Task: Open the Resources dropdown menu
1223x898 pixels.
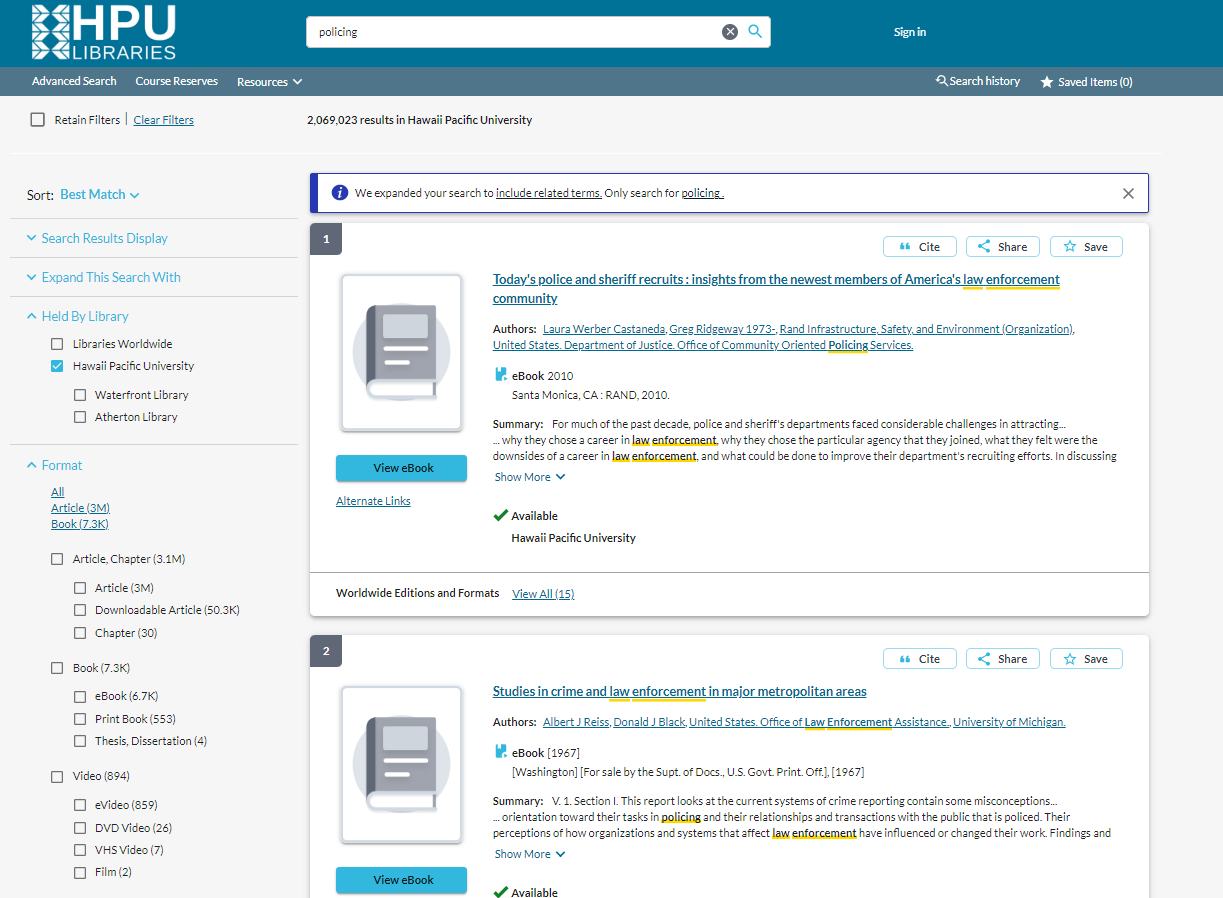Action: [269, 82]
